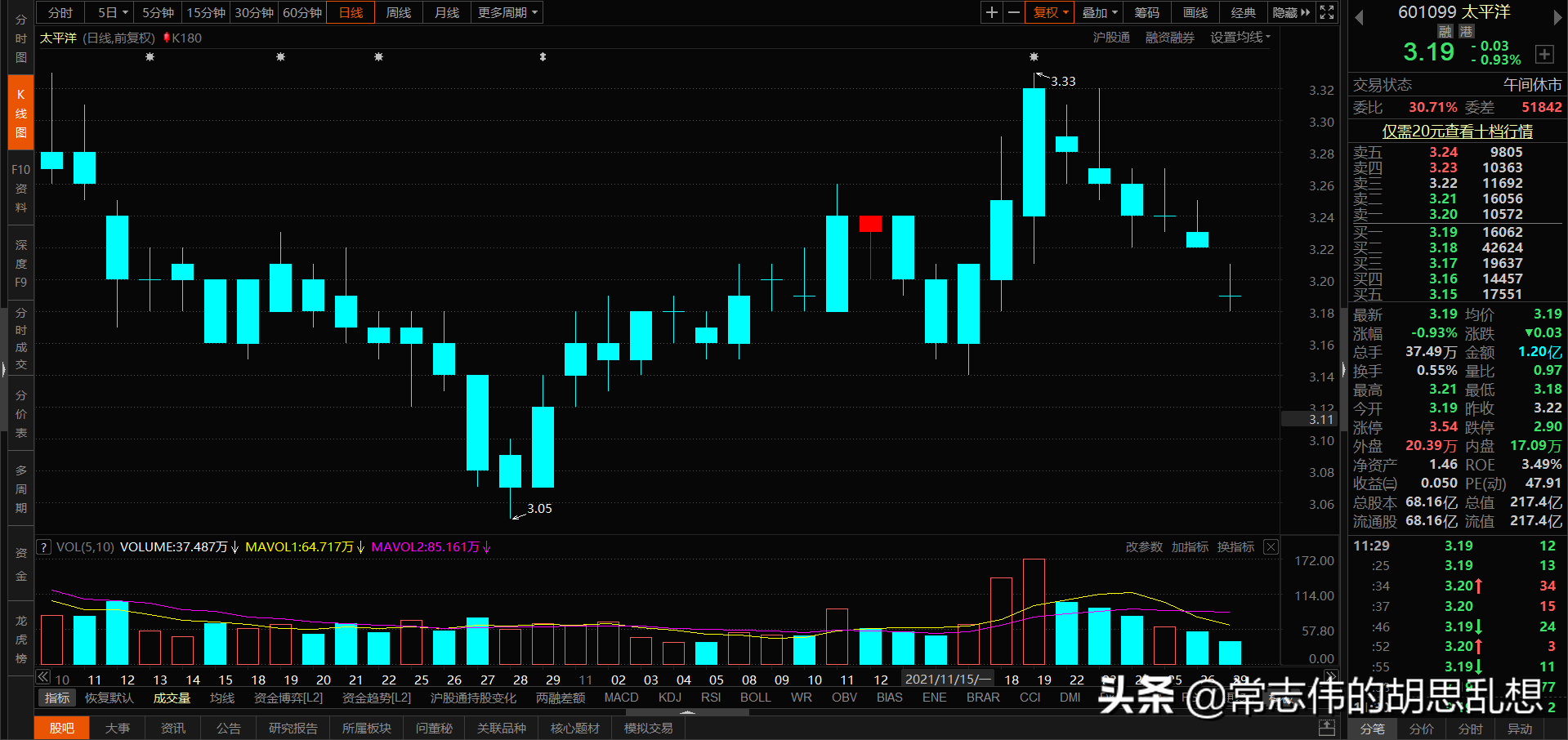Viewport: 1568px width, 740px height.
Task: Switch to the 周线 weekly tab
Action: point(398,12)
